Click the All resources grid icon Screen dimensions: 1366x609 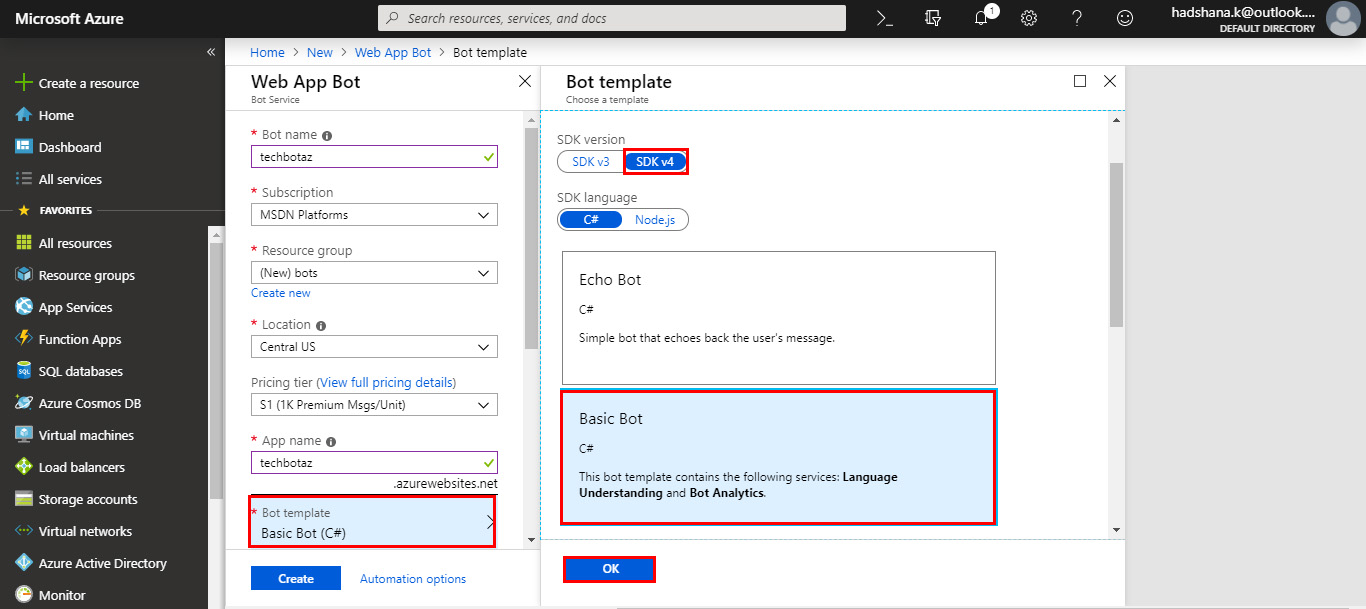[24, 243]
